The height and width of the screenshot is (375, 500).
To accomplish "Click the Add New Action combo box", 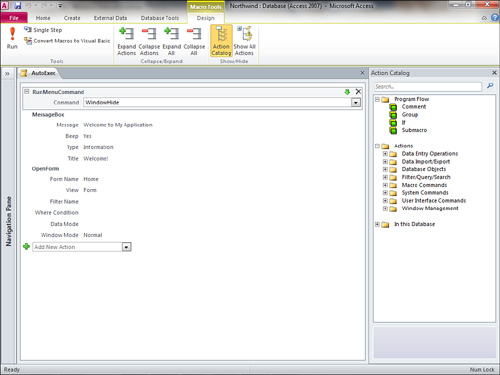I will click(x=78, y=247).
